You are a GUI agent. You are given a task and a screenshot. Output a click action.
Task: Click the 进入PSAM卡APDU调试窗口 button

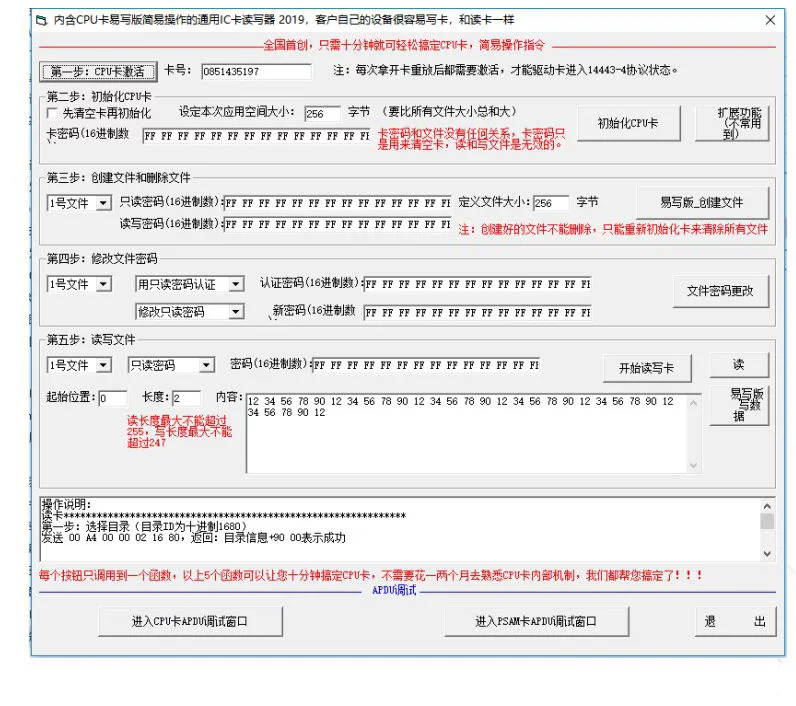click(x=537, y=621)
